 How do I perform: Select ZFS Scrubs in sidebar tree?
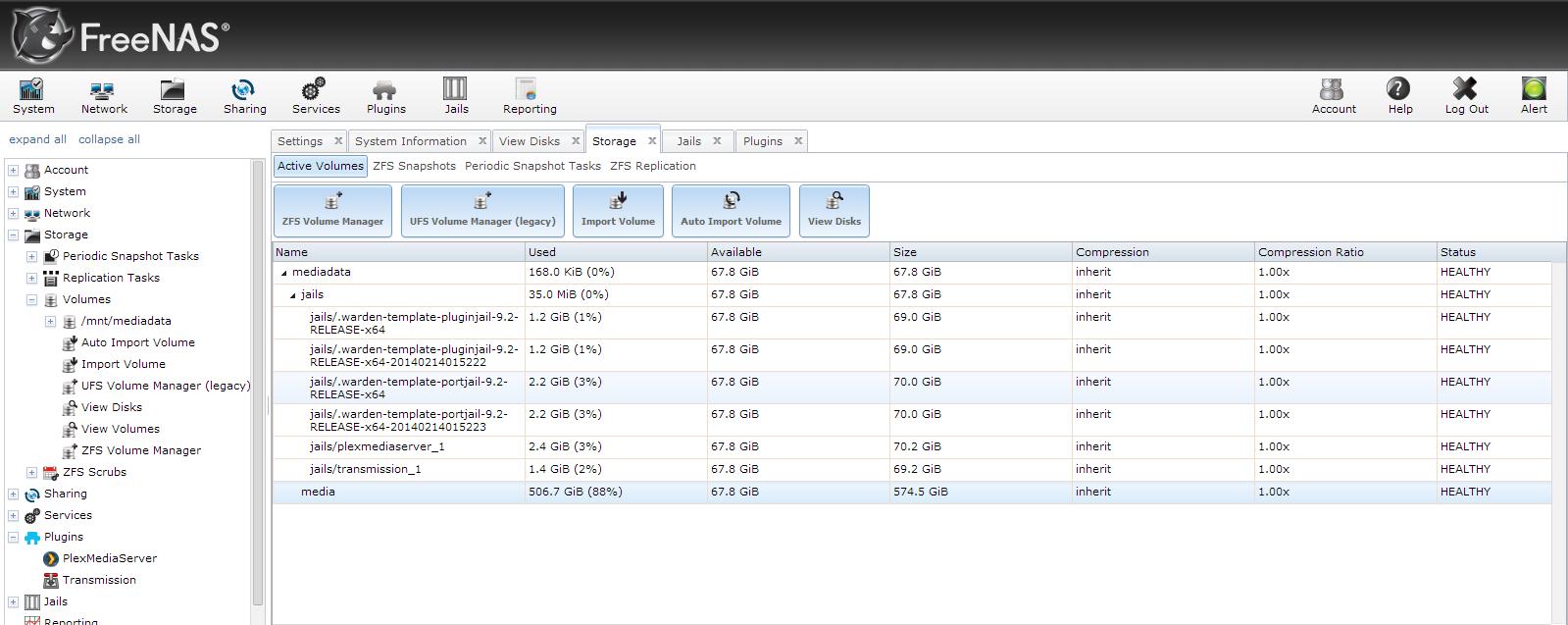(94, 472)
